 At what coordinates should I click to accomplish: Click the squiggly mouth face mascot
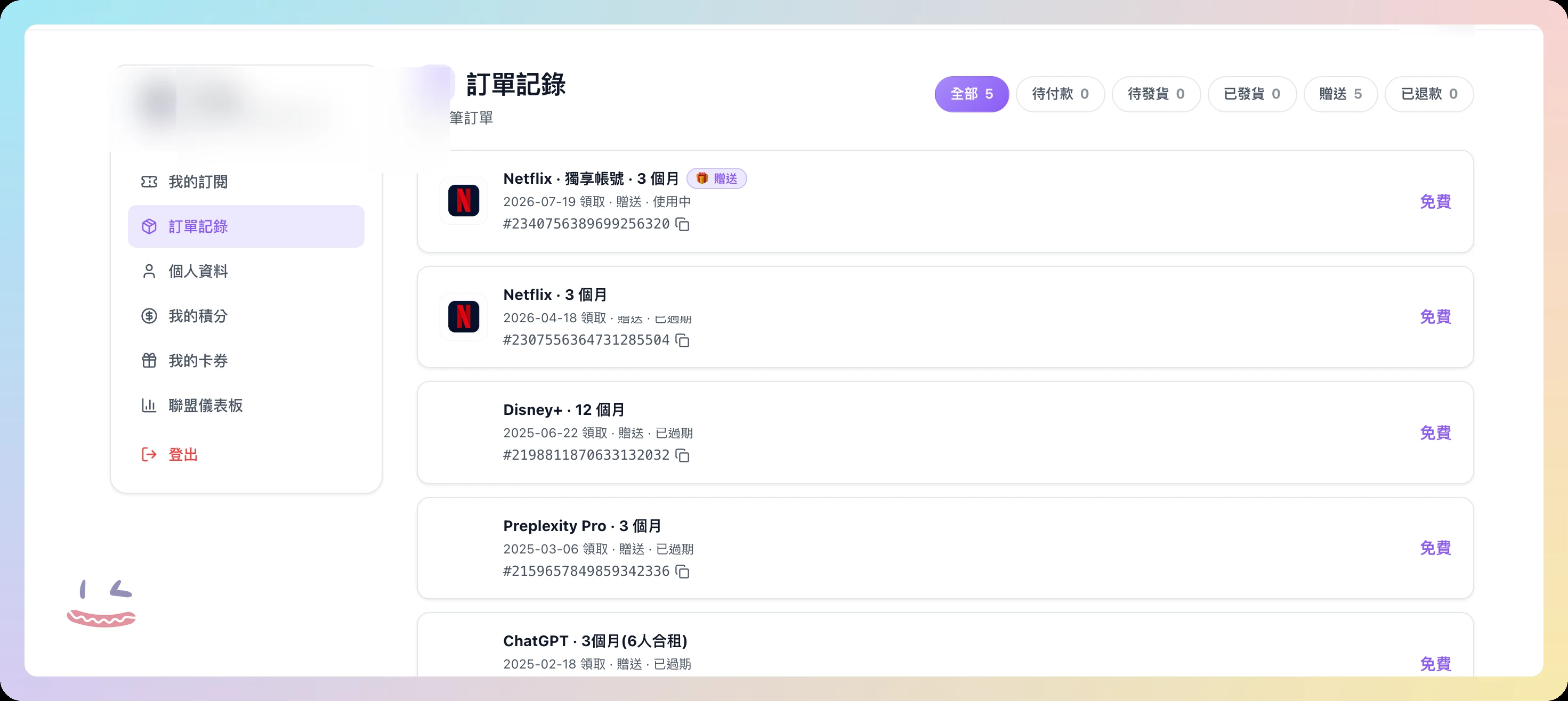pos(101,604)
